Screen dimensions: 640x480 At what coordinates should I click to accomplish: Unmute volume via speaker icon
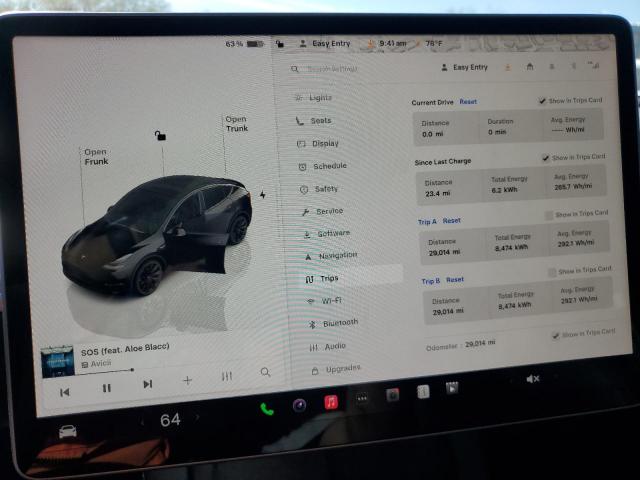tap(533, 379)
